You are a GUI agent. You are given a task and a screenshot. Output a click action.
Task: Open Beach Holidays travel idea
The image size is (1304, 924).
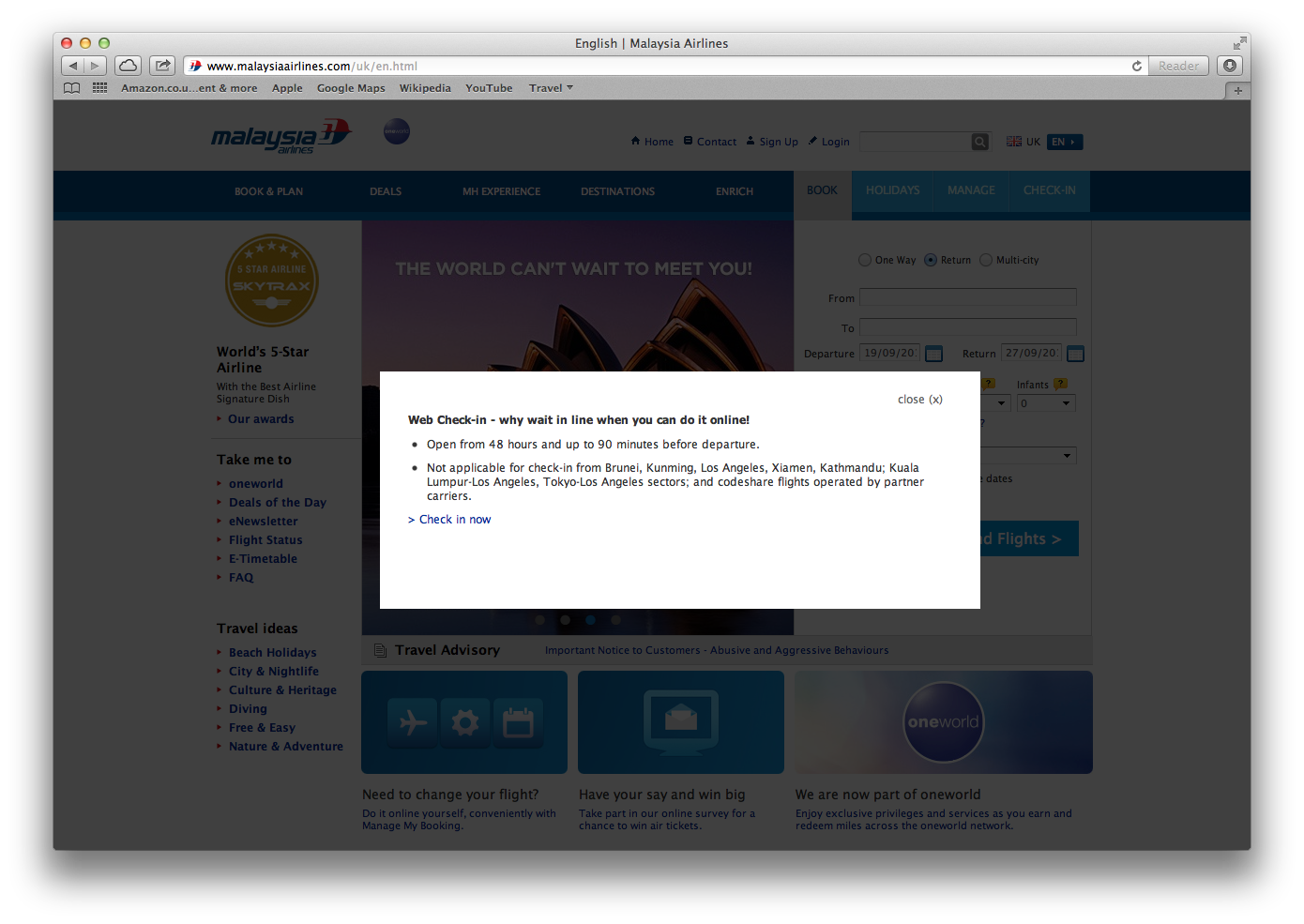click(x=273, y=653)
